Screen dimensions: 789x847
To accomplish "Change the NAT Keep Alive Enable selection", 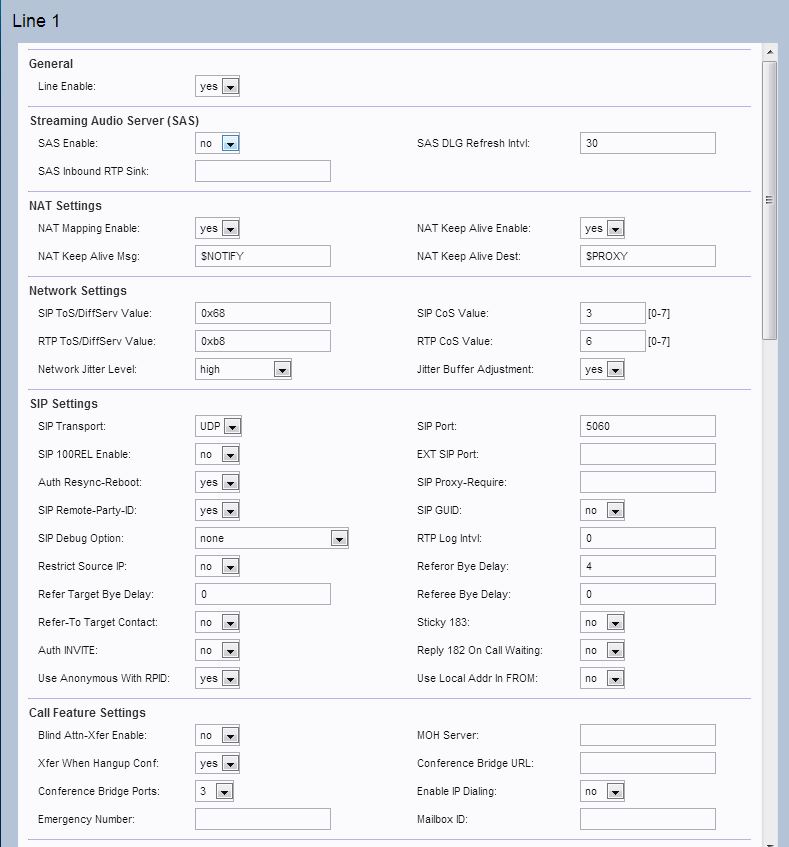I will click(x=602, y=229).
